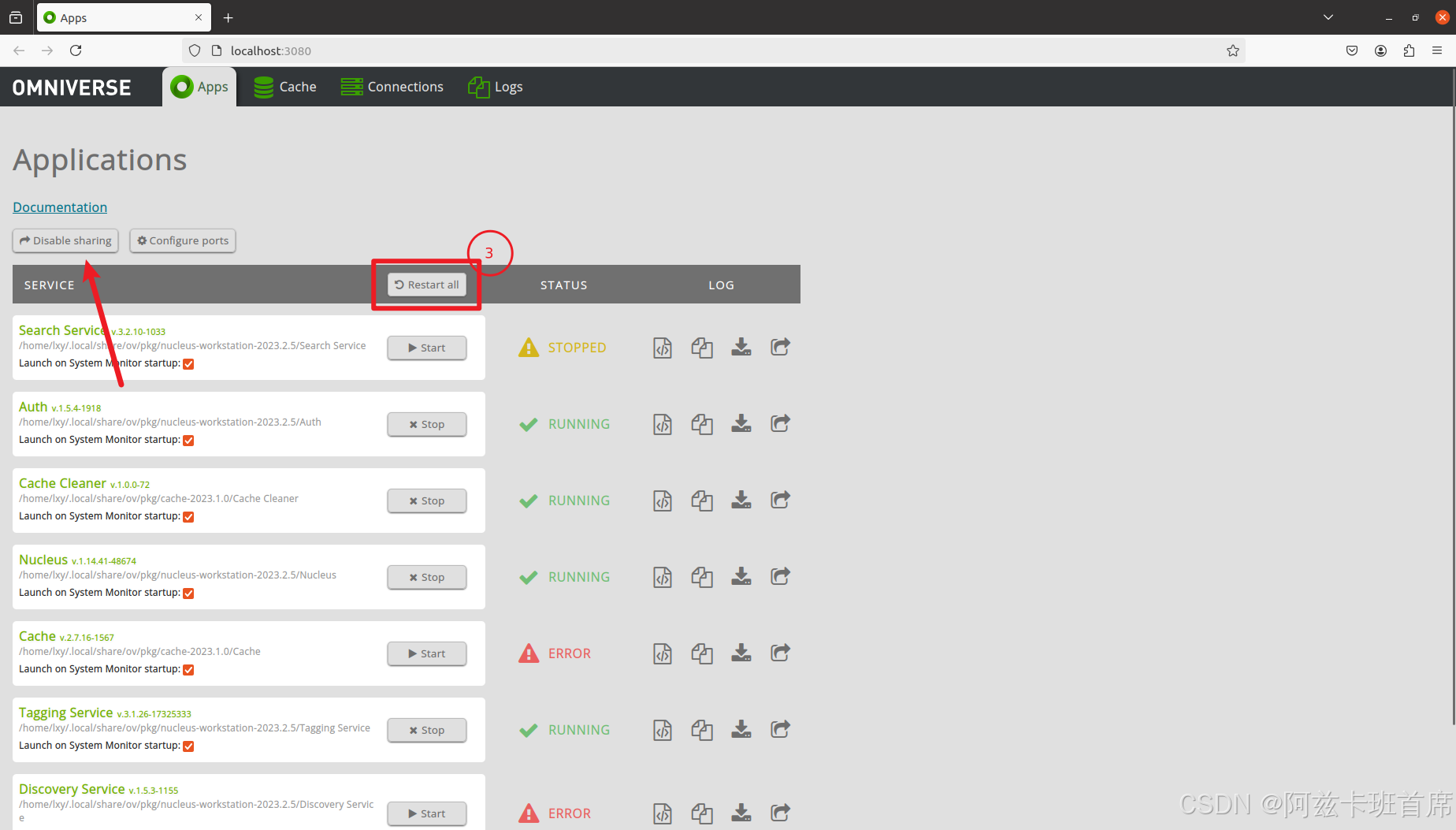This screenshot has width=1456, height=830.
Task: Stop the Auth service
Action: coord(427,424)
